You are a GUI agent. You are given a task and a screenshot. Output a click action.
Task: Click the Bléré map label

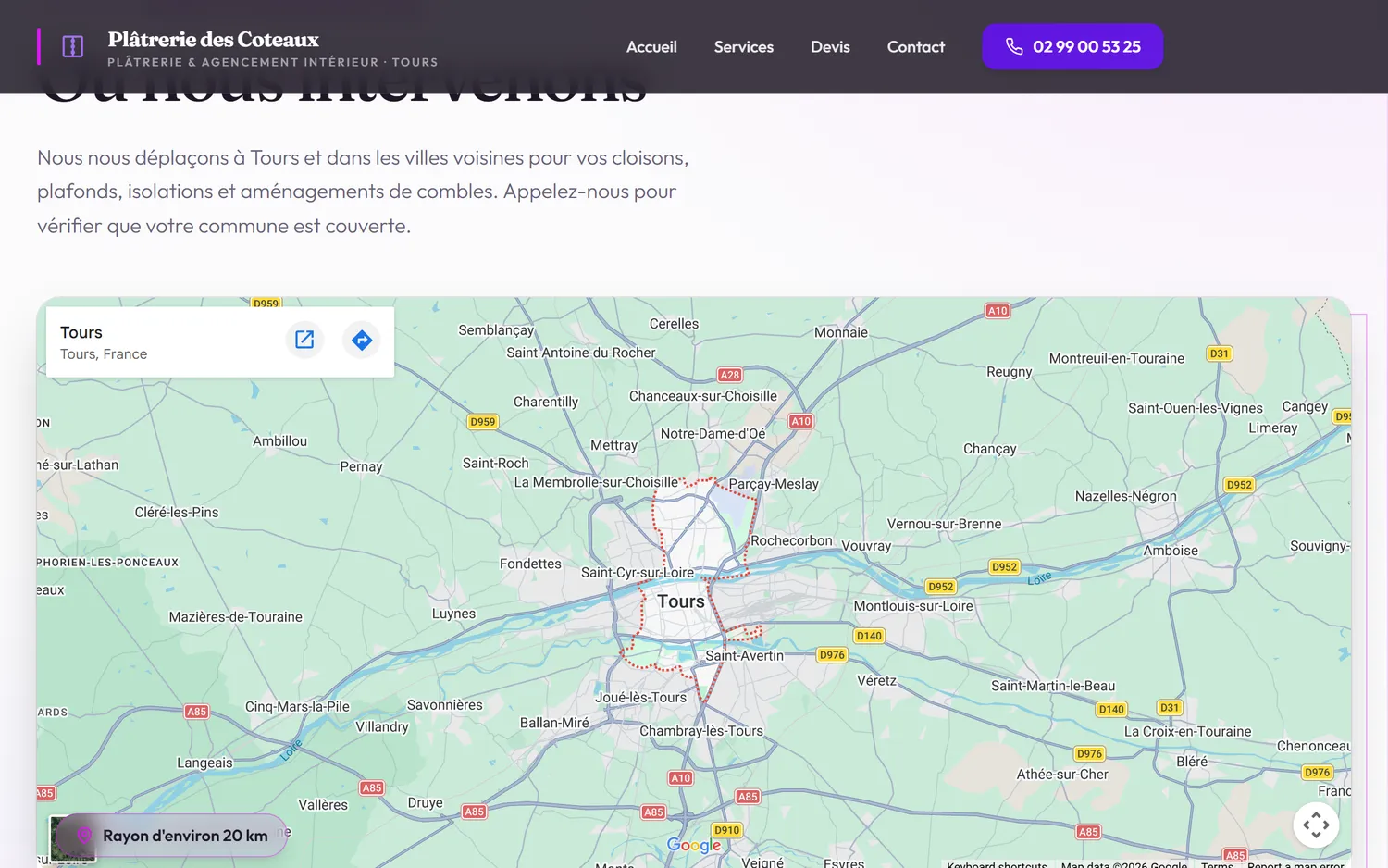coord(1192,762)
